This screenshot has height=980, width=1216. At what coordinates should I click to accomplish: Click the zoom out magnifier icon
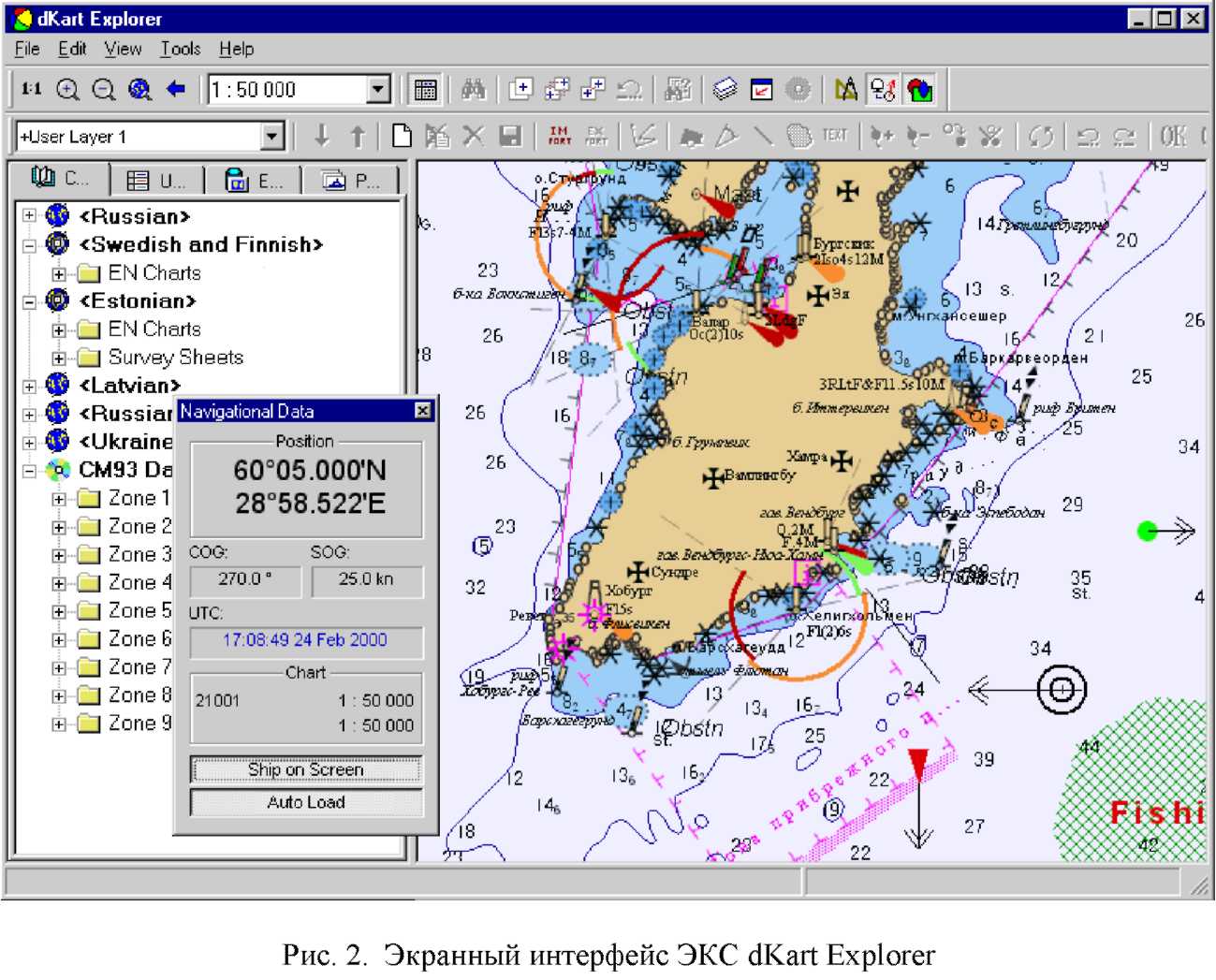click(103, 89)
